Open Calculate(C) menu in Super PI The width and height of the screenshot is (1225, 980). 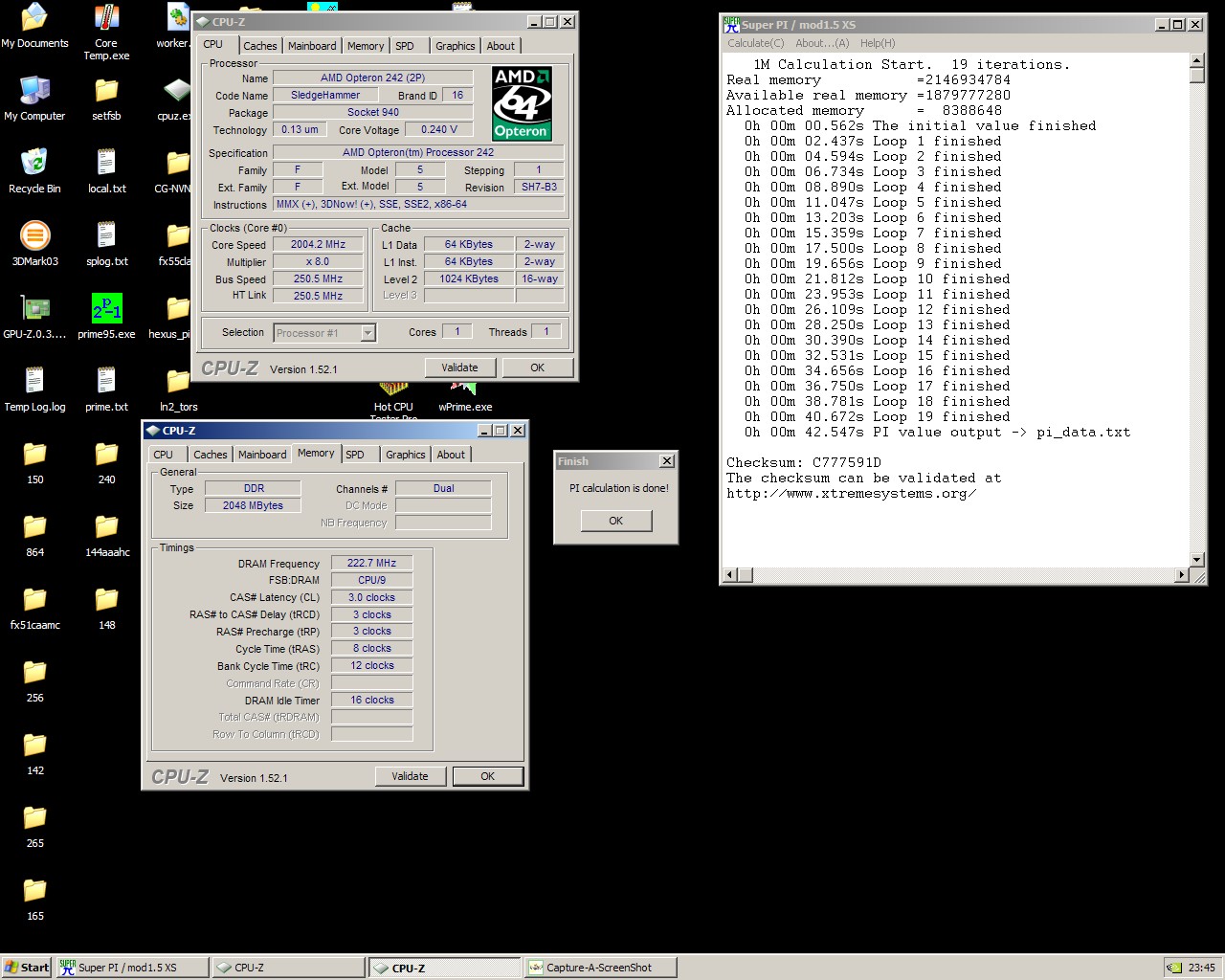(x=755, y=43)
